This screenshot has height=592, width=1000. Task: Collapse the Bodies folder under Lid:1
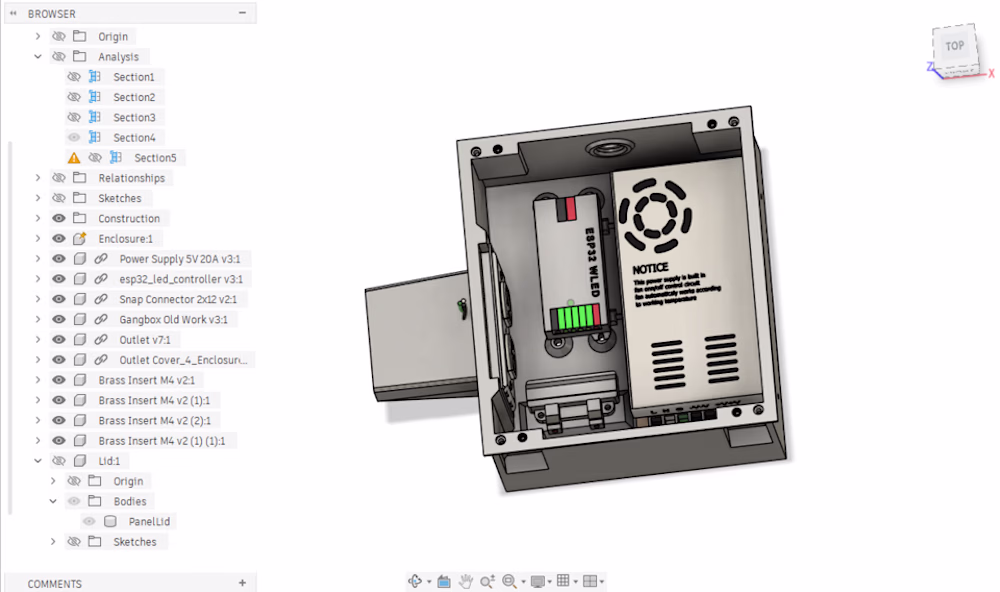pyautogui.click(x=53, y=501)
